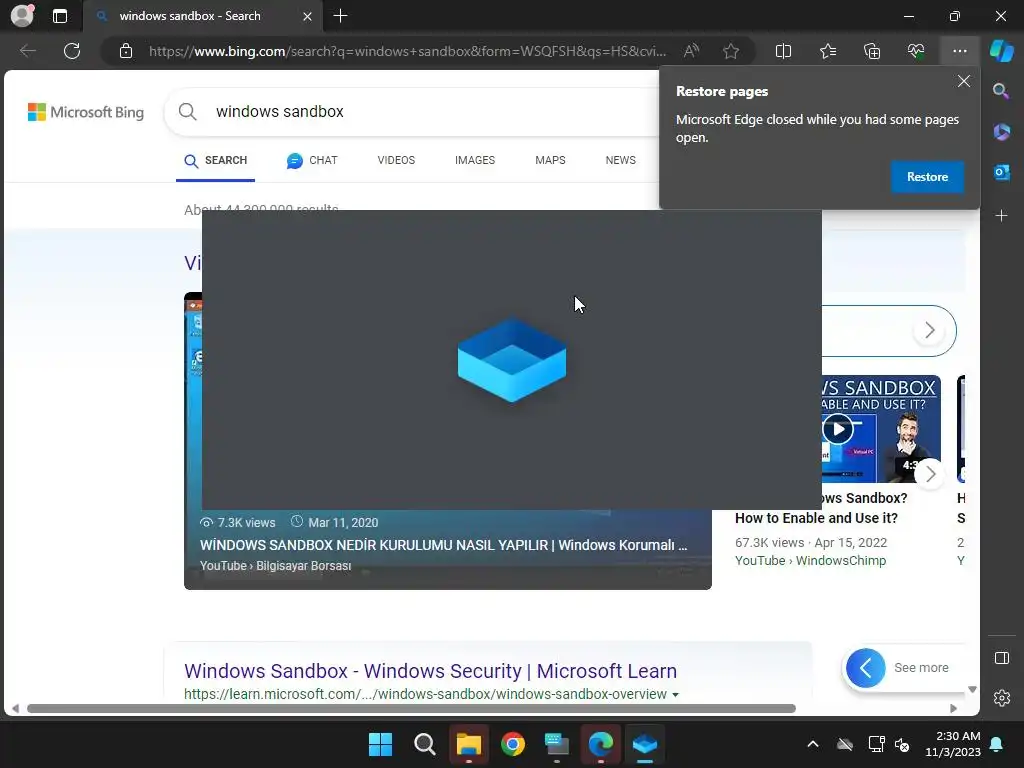Open sidebar settings gear icon
The height and width of the screenshot is (768, 1024).
pos(1001,698)
